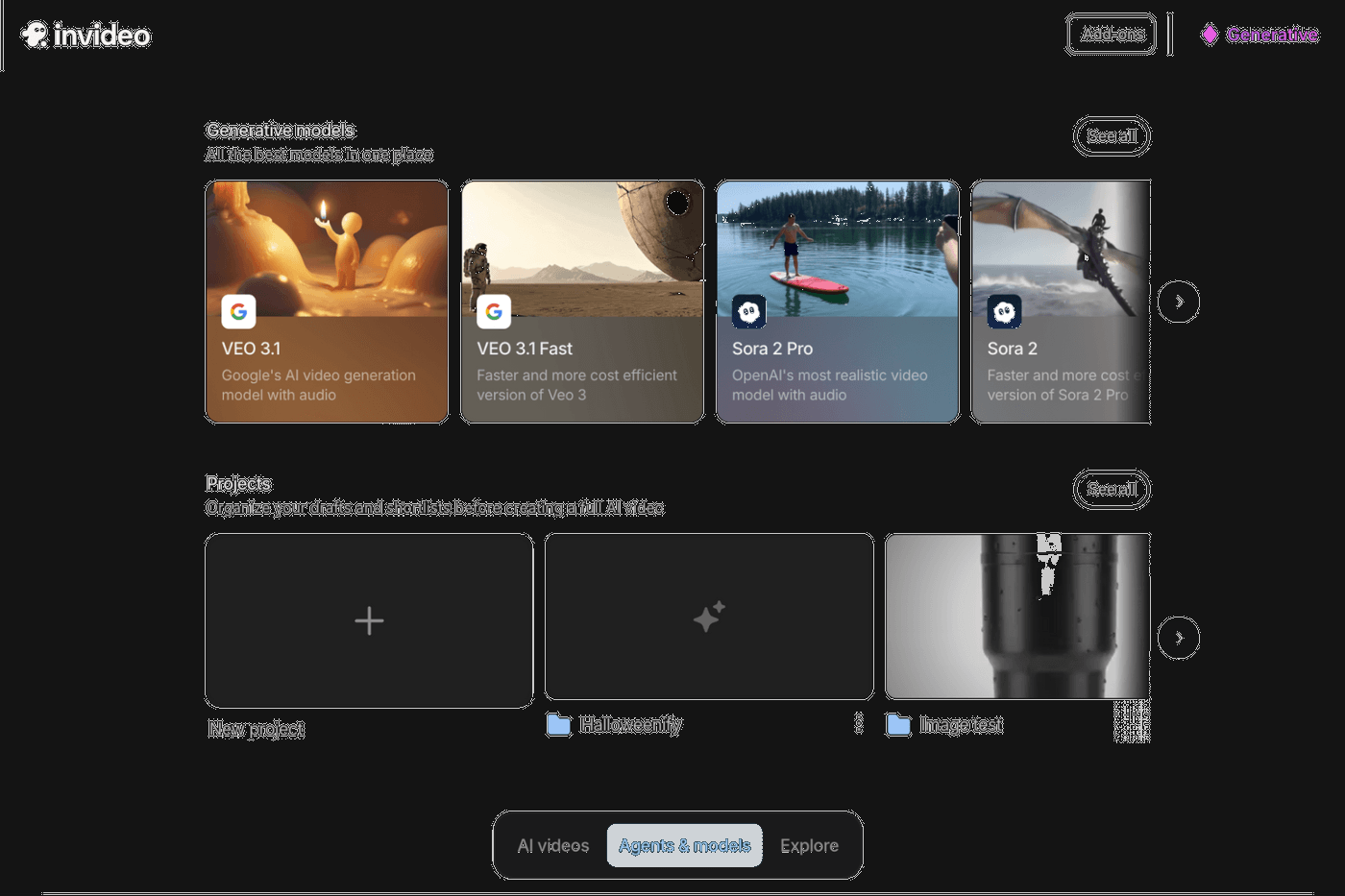1345x896 pixels.
Task: Click the plus icon for New project
Action: [x=369, y=620]
